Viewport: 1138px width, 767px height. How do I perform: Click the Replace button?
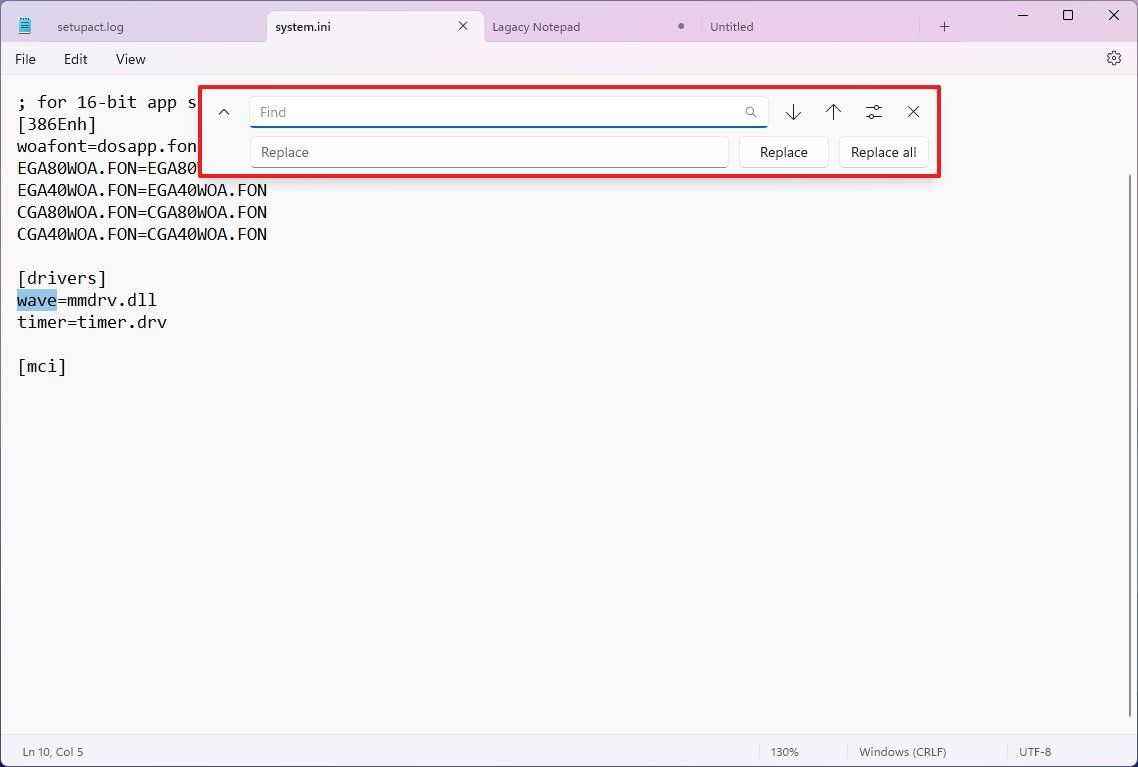click(783, 151)
